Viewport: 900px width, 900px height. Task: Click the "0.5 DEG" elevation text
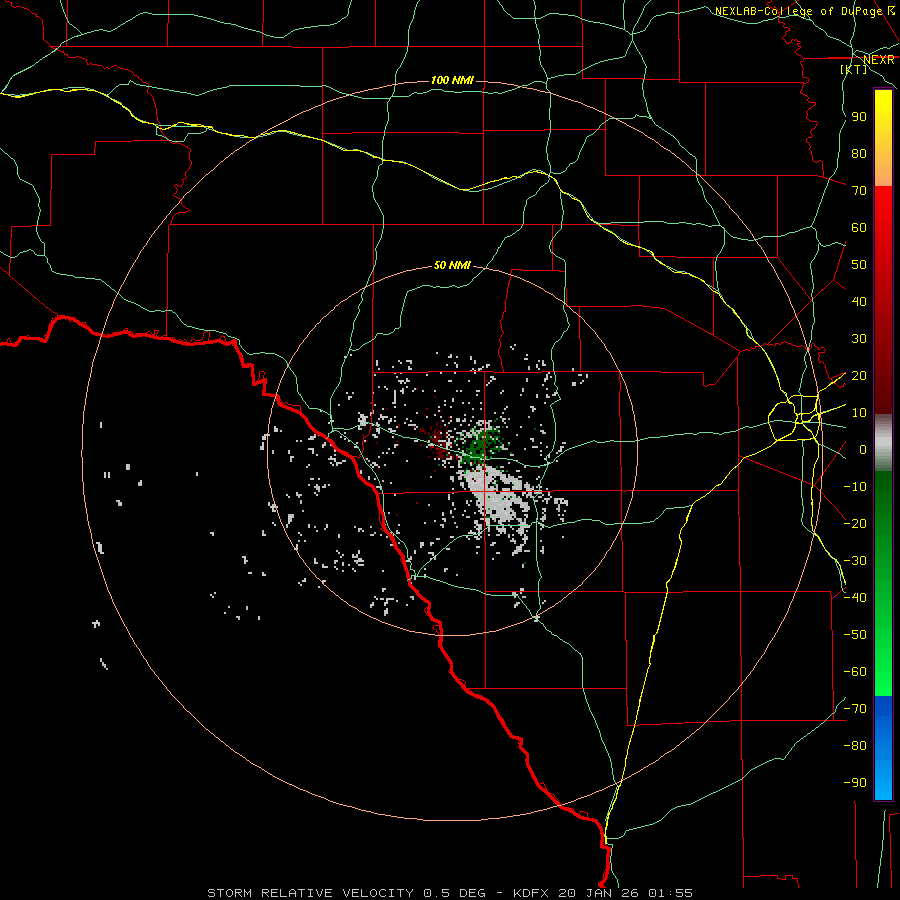[x=455, y=893]
